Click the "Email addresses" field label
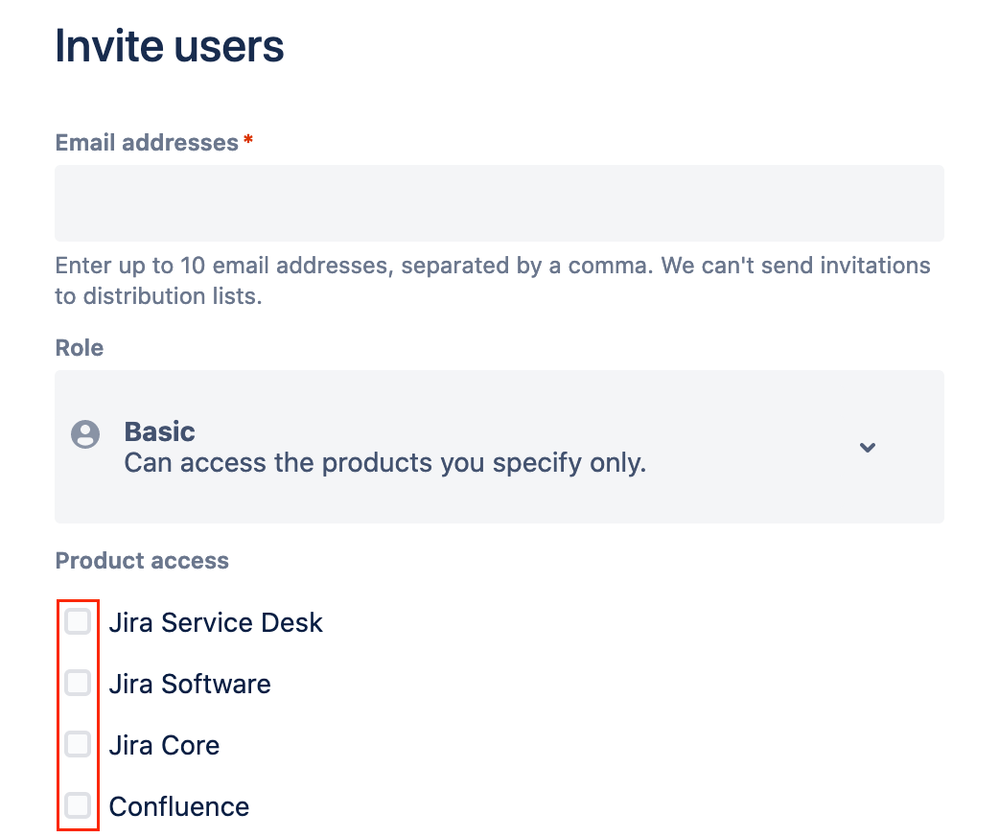This screenshot has width=999, height=838. (x=146, y=143)
